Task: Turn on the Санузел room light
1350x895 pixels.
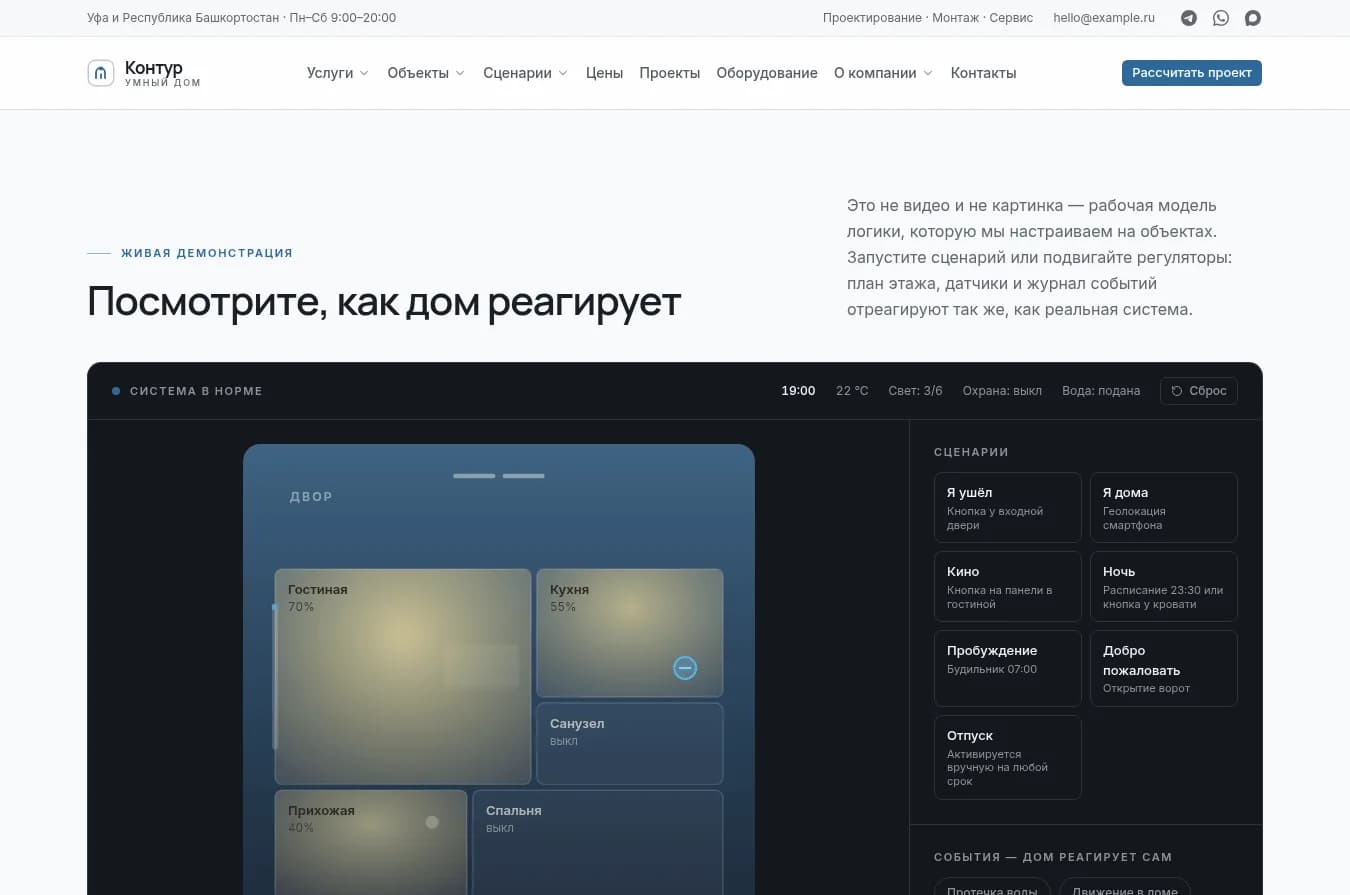Action: (630, 744)
